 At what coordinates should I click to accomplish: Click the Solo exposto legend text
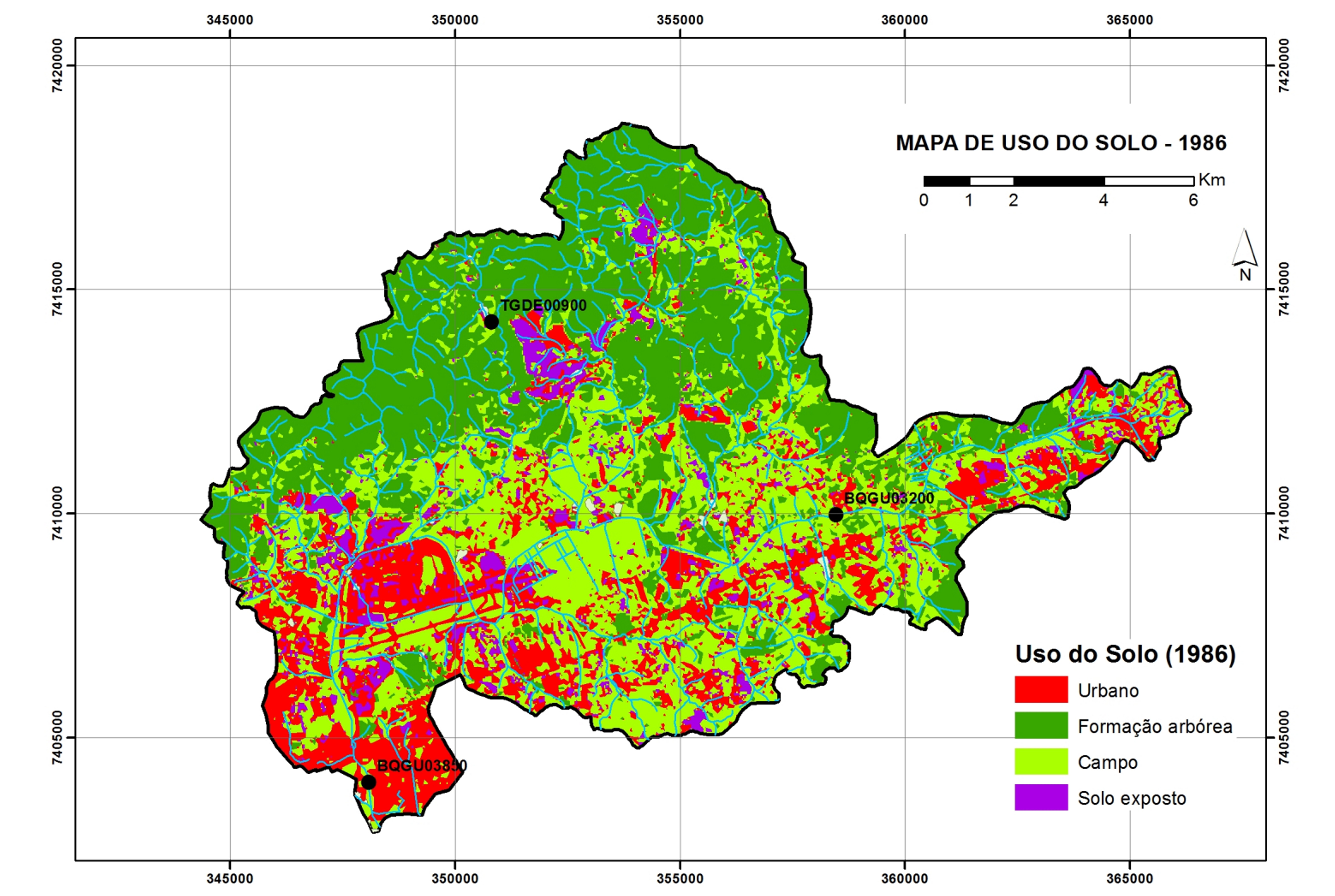[x=1132, y=798]
